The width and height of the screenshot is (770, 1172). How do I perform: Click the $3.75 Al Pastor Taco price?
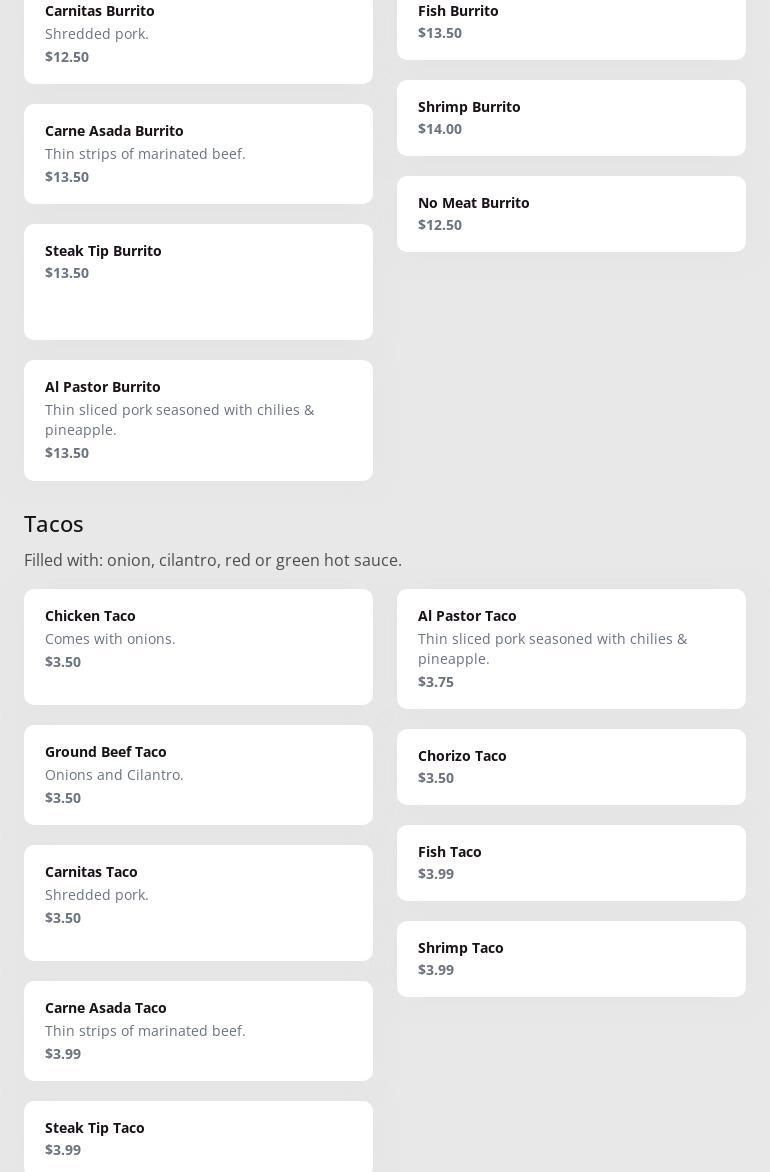click(436, 682)
